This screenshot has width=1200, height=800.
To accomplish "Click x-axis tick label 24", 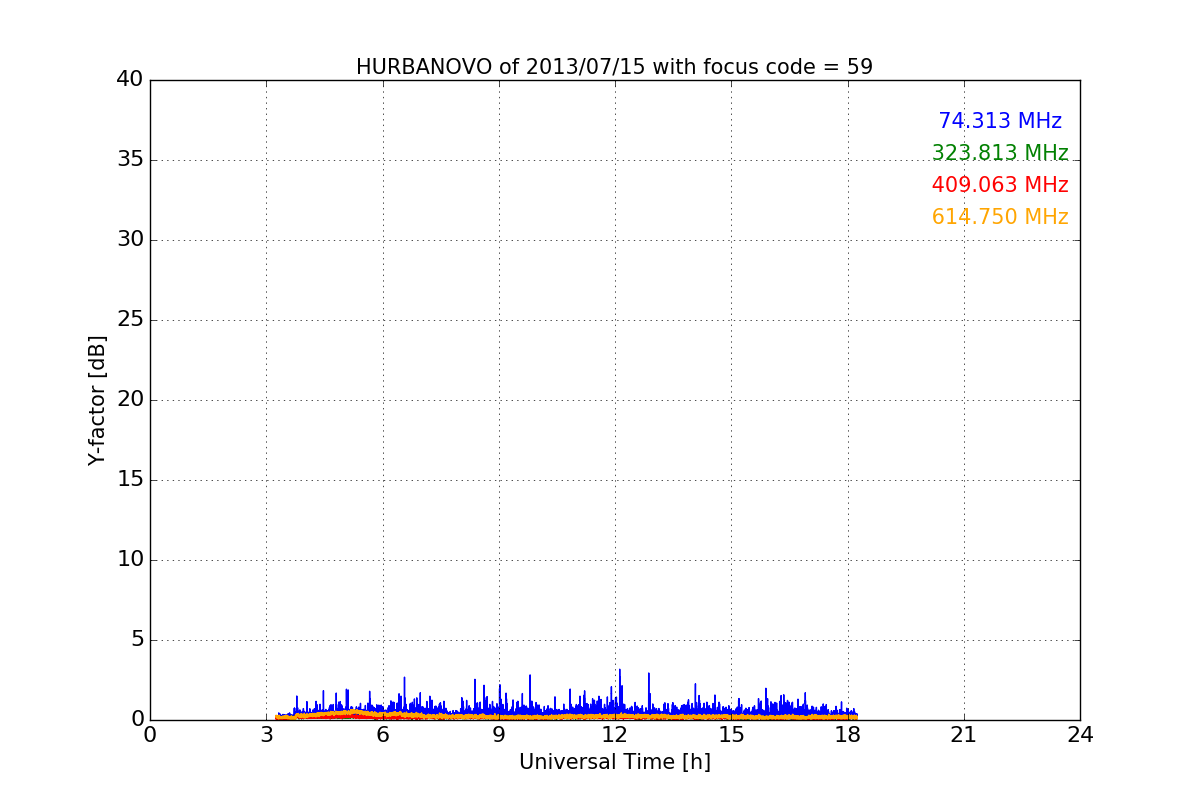I will tap(1080, 735).
